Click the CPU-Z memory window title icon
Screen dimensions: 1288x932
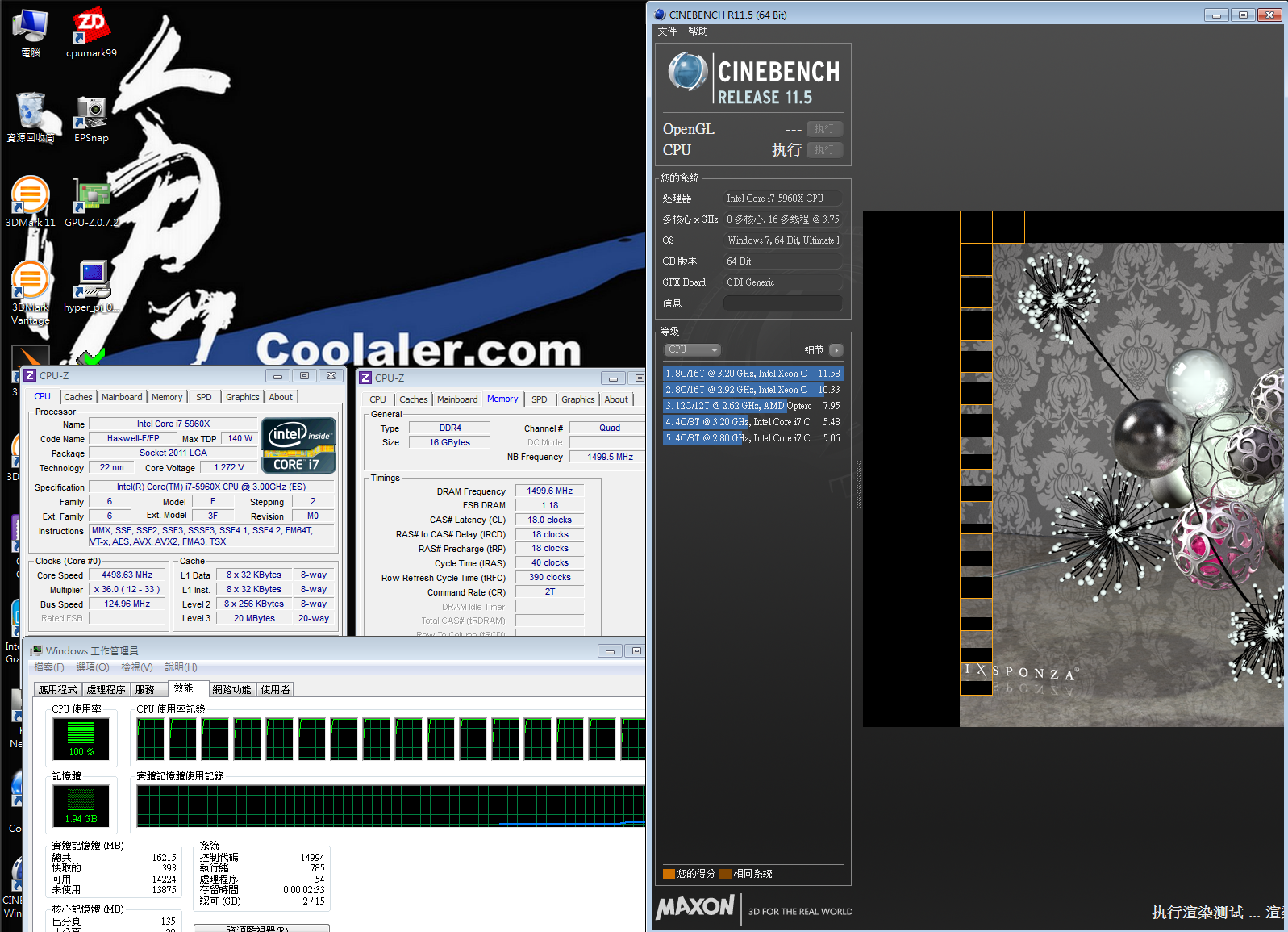point(365,378)
